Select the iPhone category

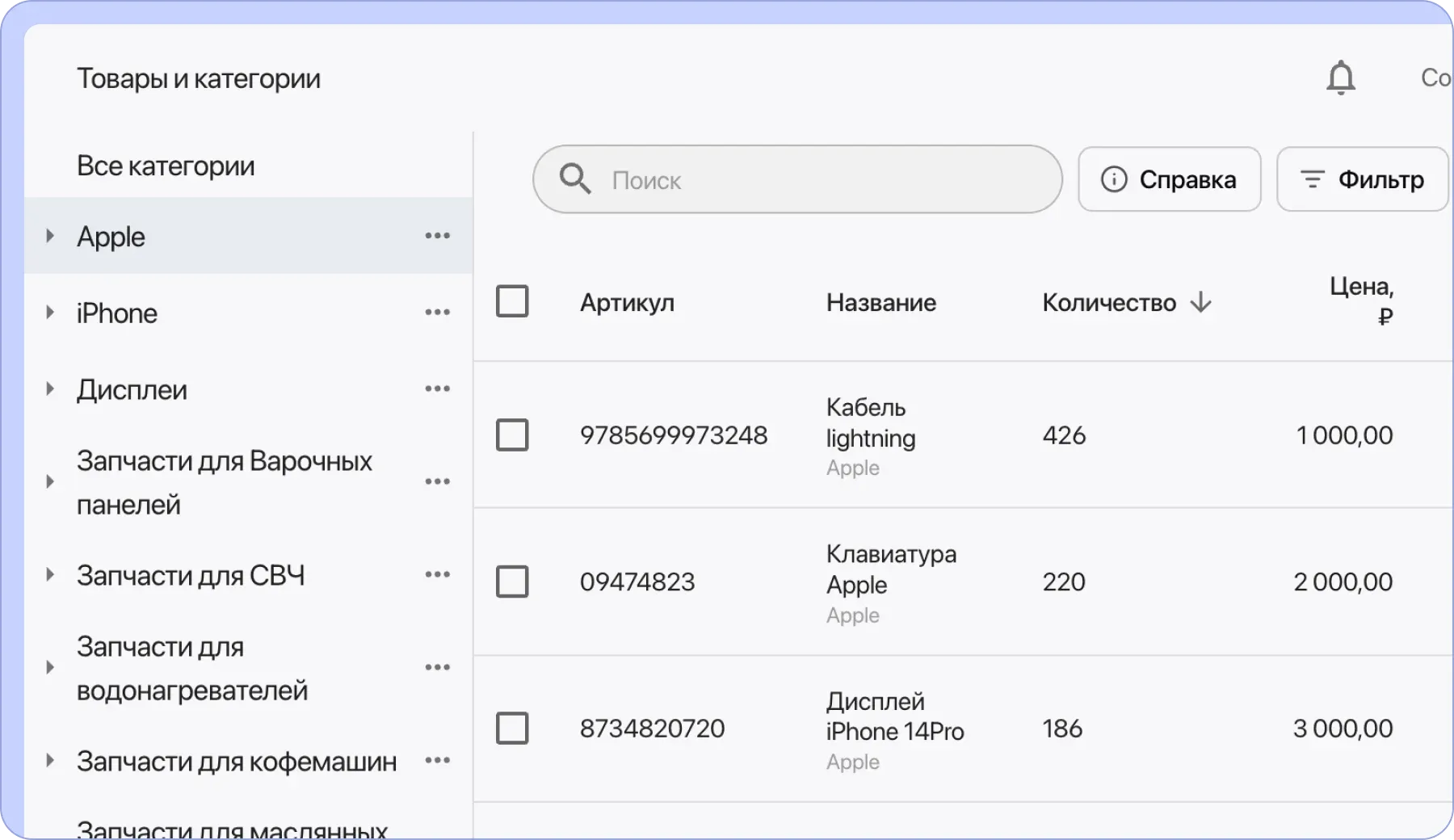pos(117,313)
